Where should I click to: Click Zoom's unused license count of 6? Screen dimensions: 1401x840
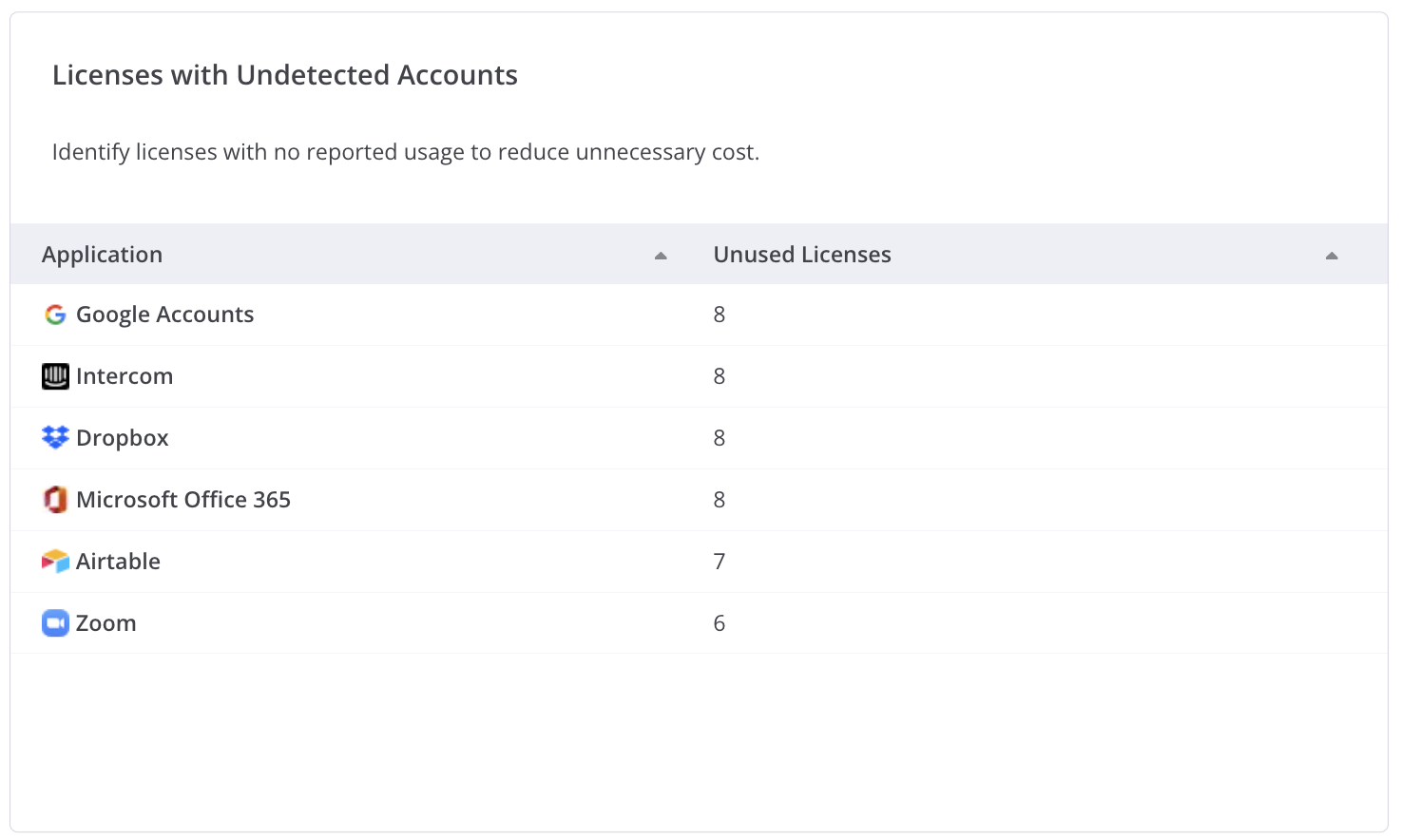coord(719,623)
